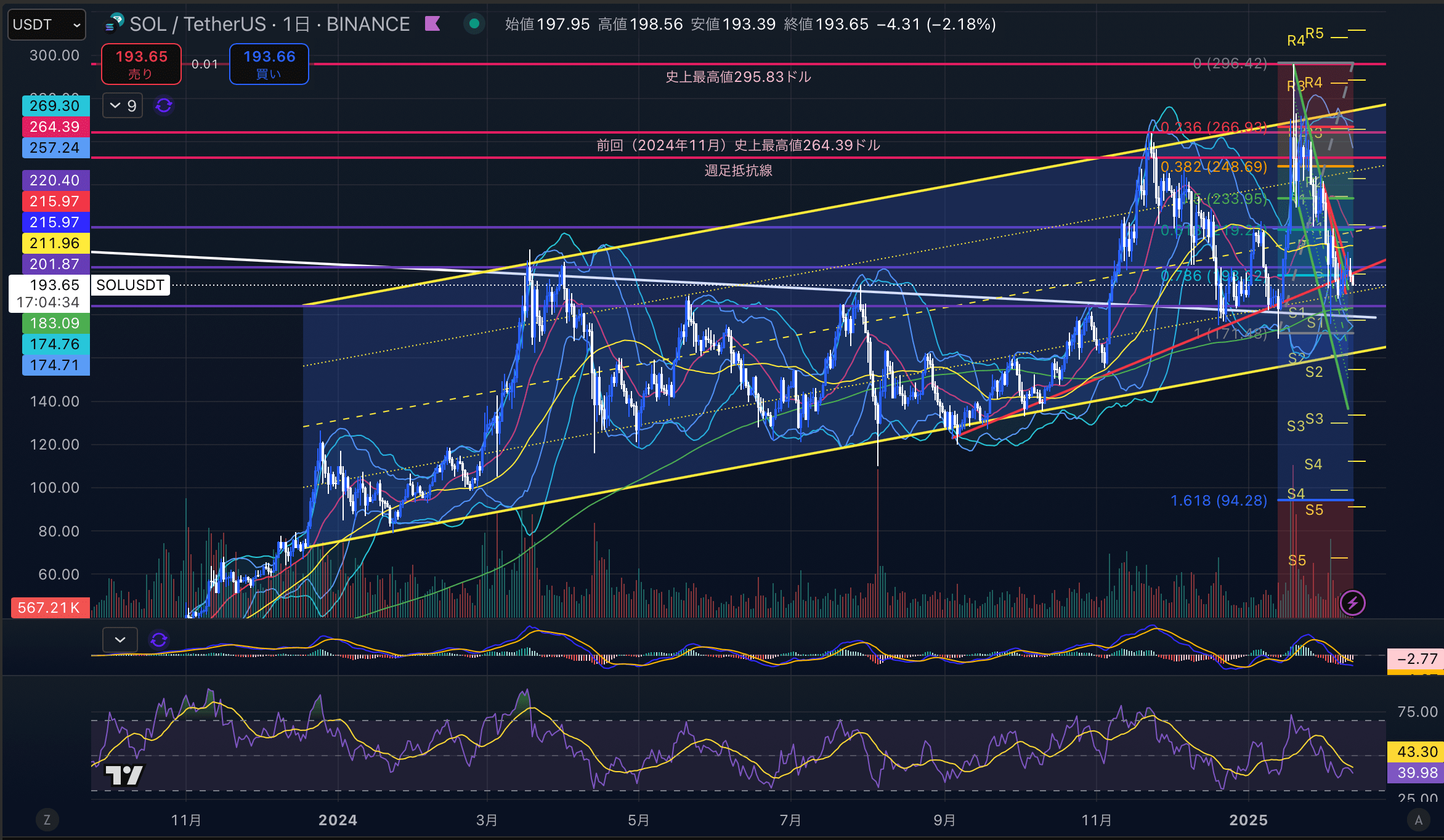Click the 567.21K volume label

[x=50, y=608]
